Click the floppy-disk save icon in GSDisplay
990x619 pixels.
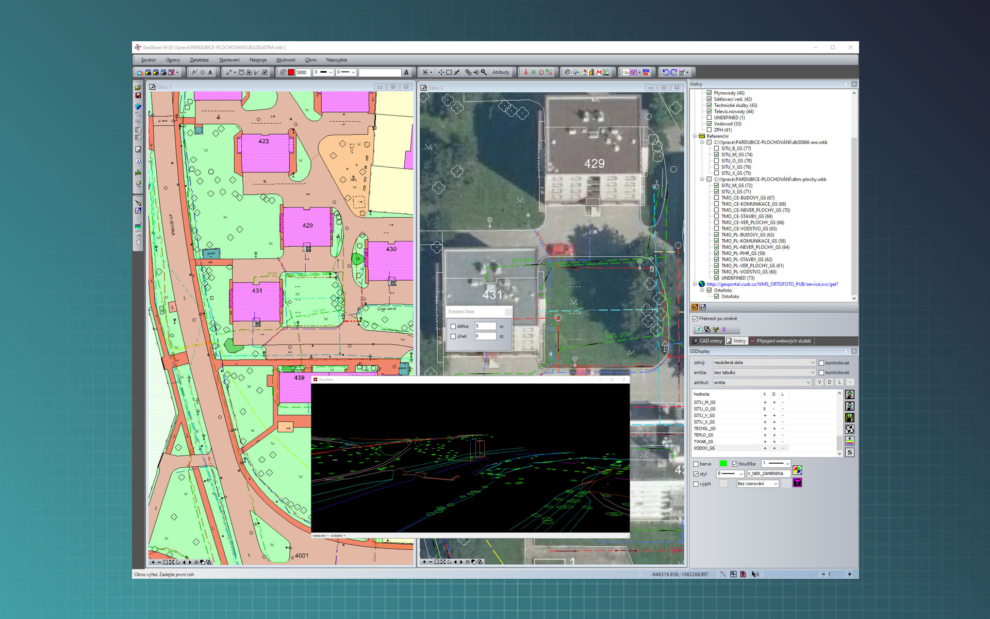[850, 418]
